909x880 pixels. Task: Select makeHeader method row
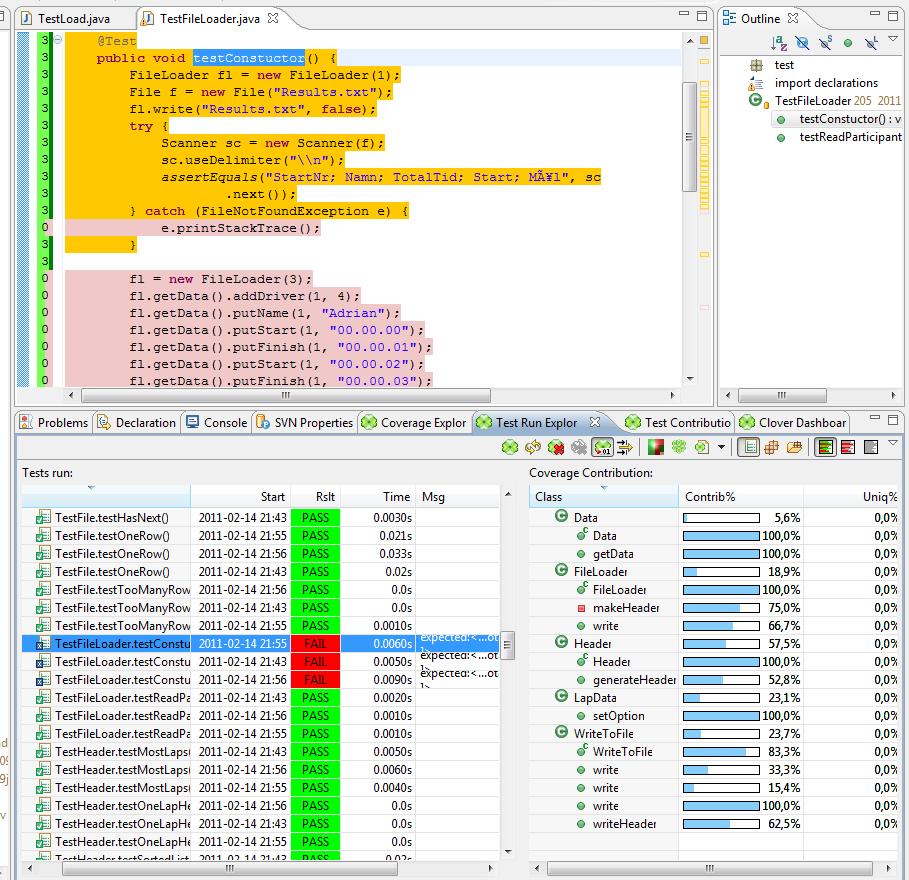714,608
